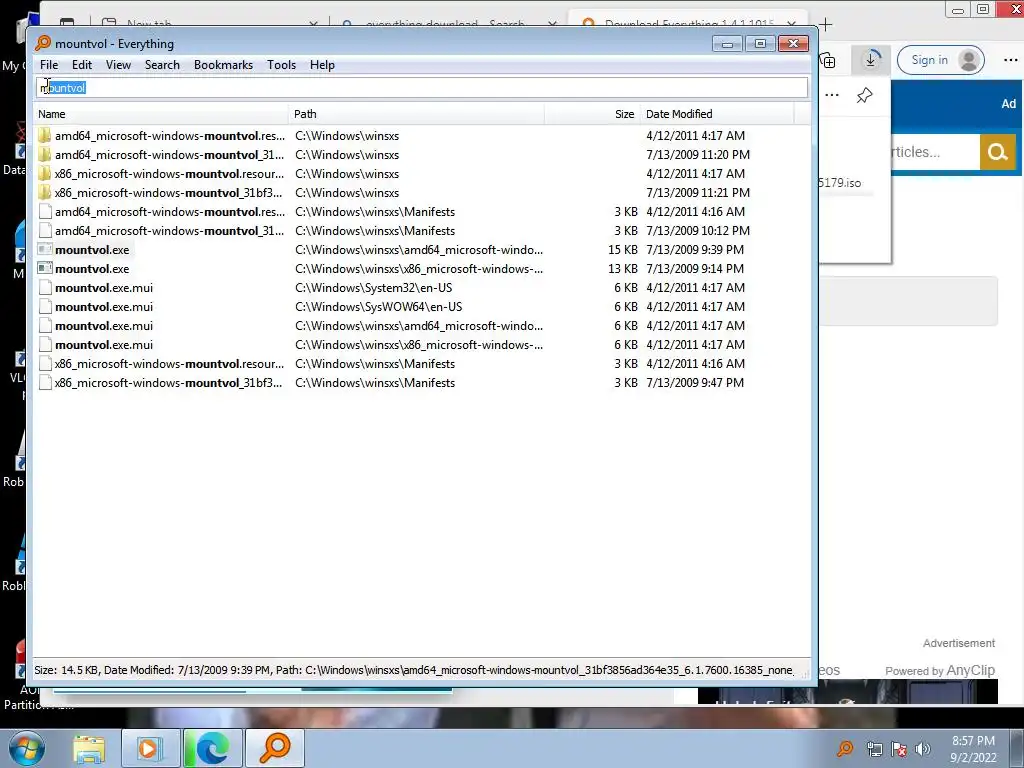Click Everything magnifier taskbar button
This screenshot has height=768, width=1024.
[275, 748]
